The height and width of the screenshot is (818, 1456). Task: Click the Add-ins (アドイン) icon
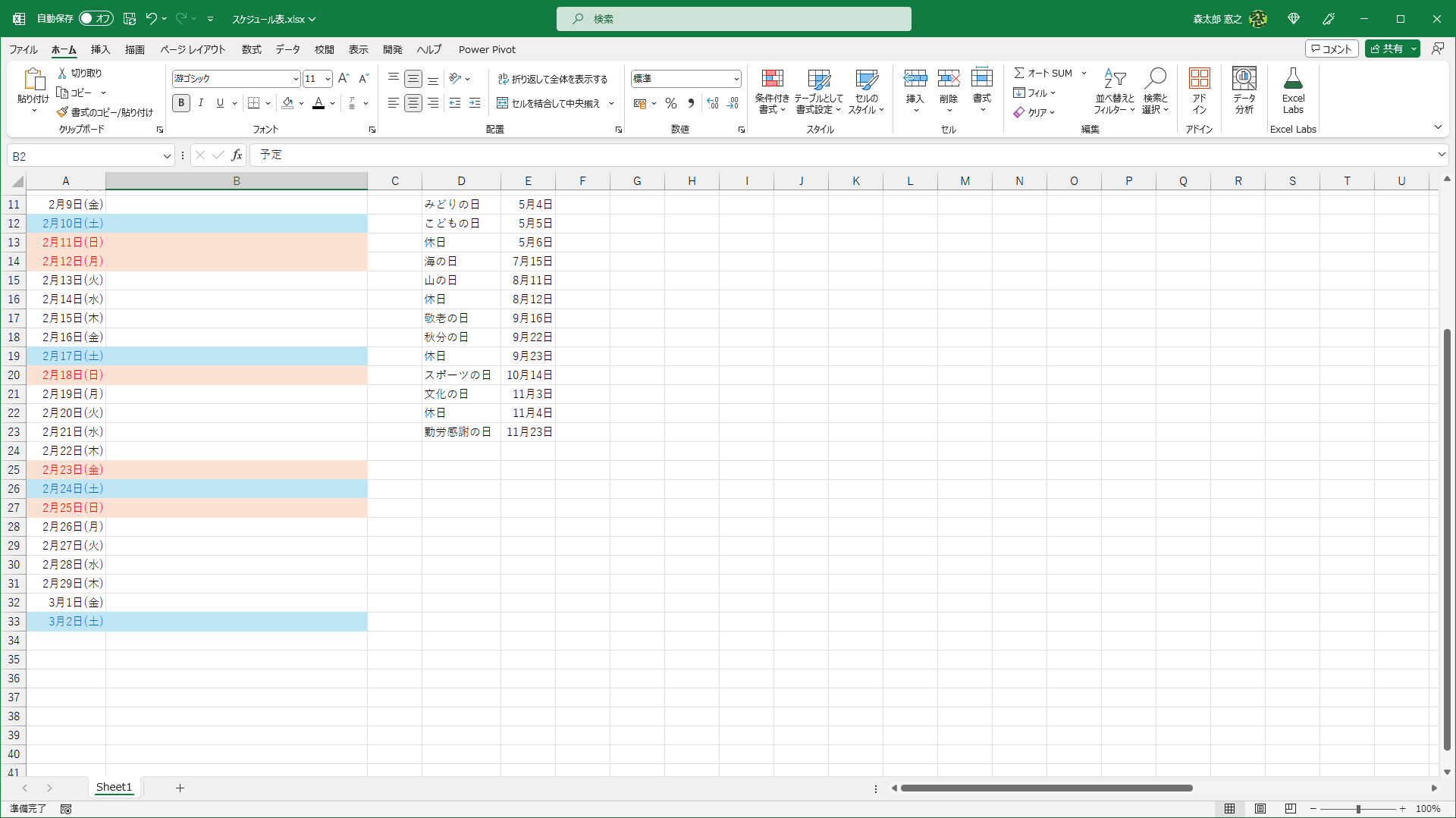pos(1199,78)
